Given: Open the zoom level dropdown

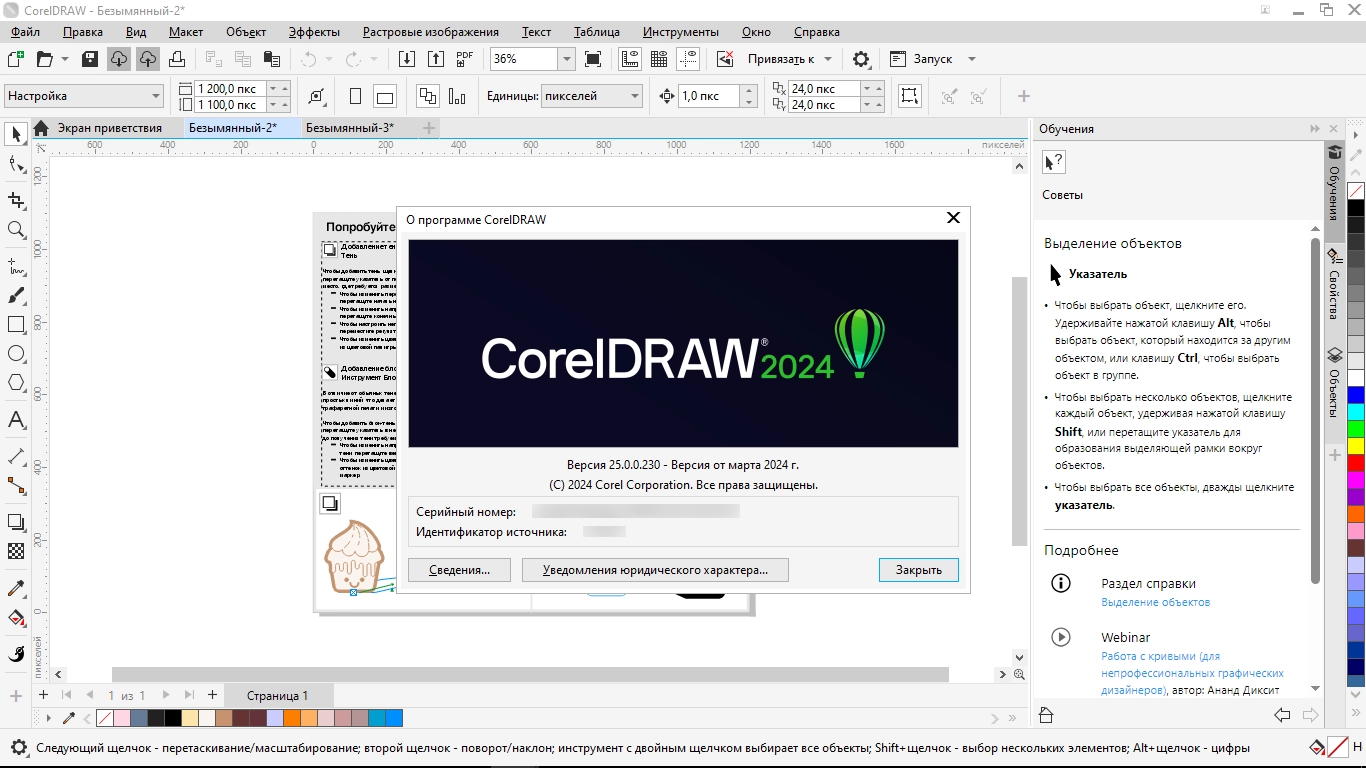Looking at the screenshot, I should pos(566,59).
